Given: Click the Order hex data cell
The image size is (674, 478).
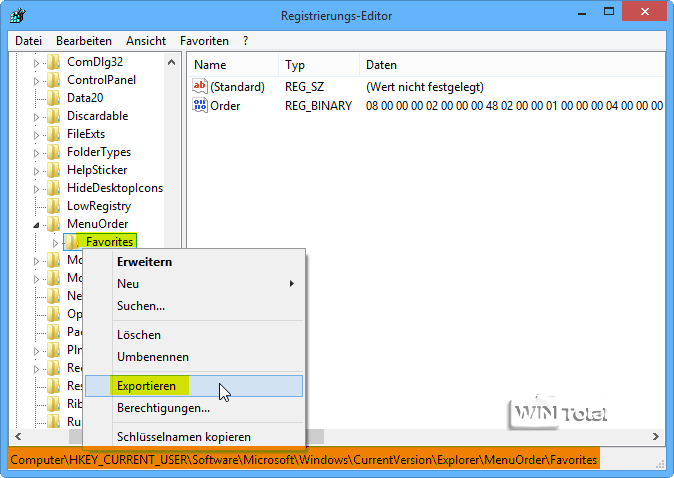Looking at the screenshot, I should coord(514,106).
